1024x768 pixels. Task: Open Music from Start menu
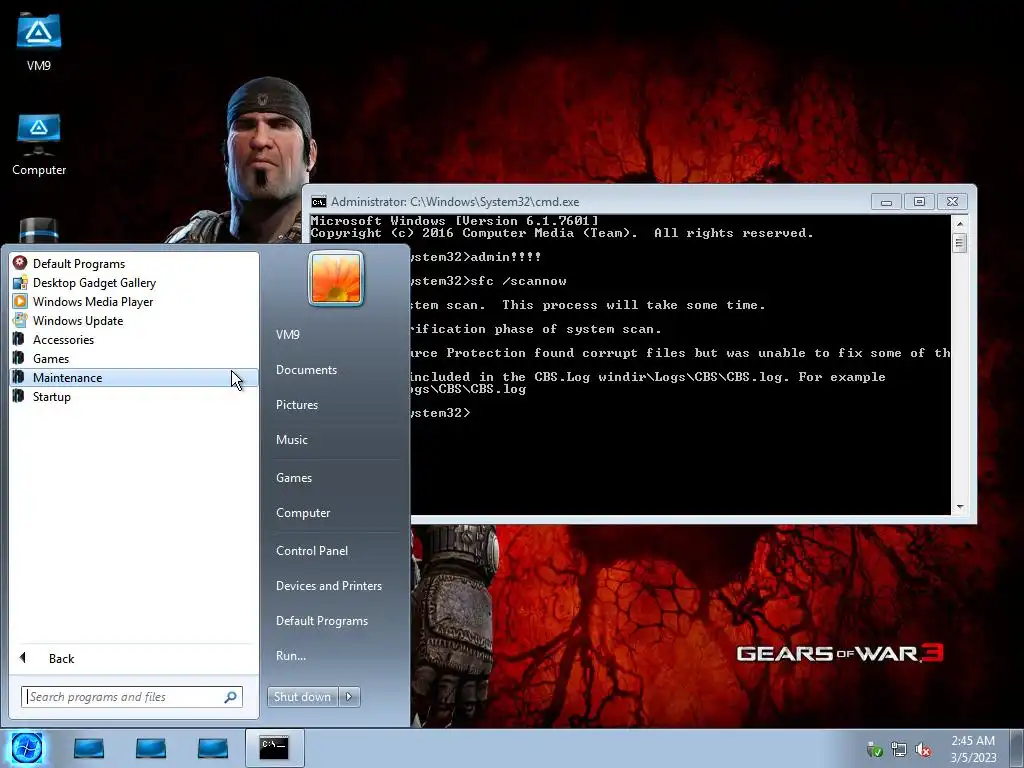pyautogui.click(x=291, y=440)
